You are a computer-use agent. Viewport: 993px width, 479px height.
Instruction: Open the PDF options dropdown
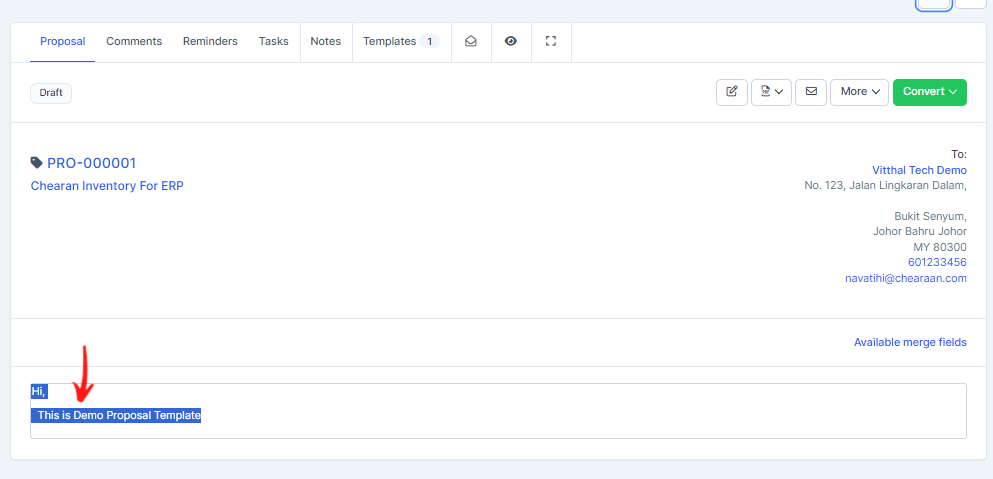pos(771,92)
